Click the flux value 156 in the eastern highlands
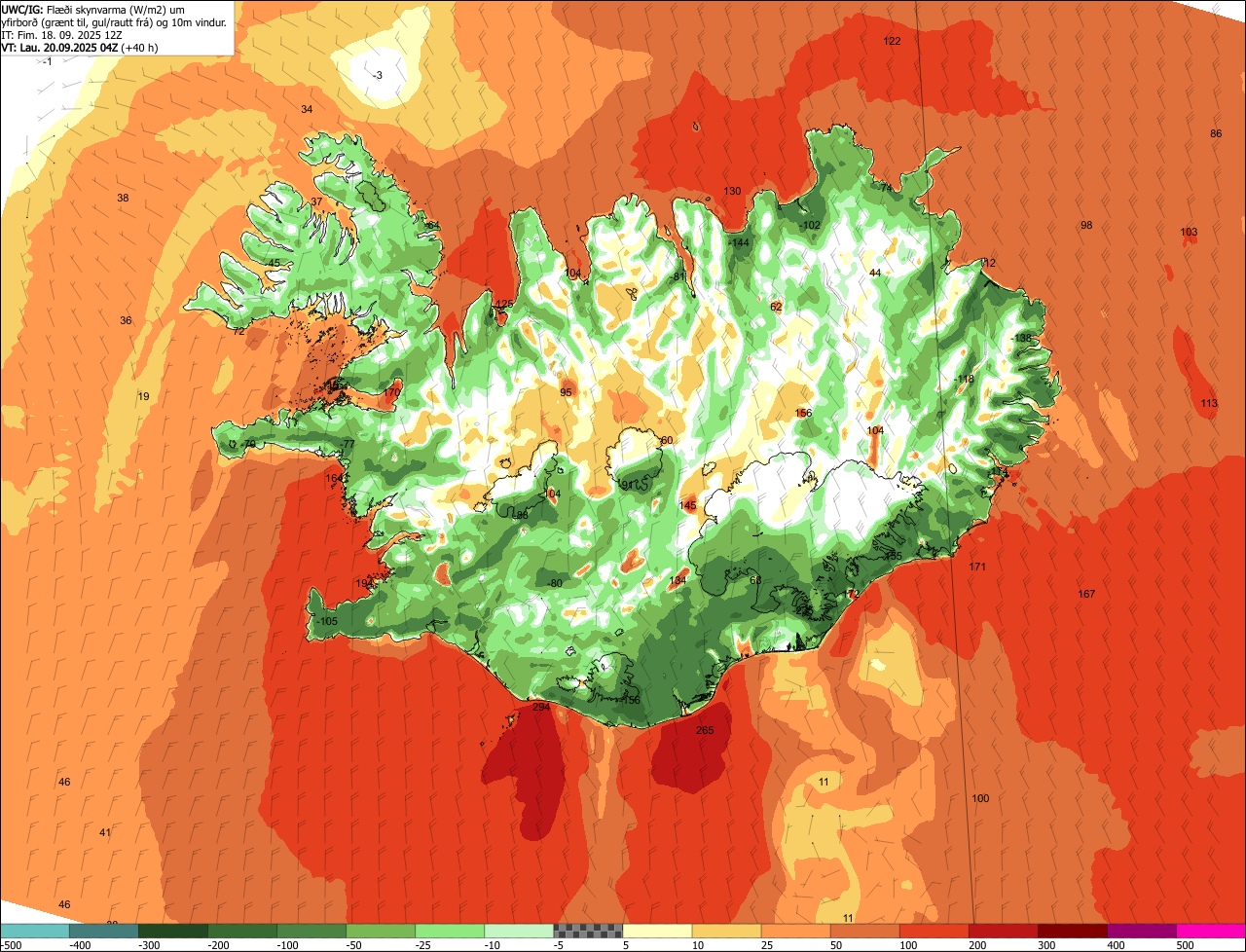1246x952 pixels. click(x=803, y=413)
